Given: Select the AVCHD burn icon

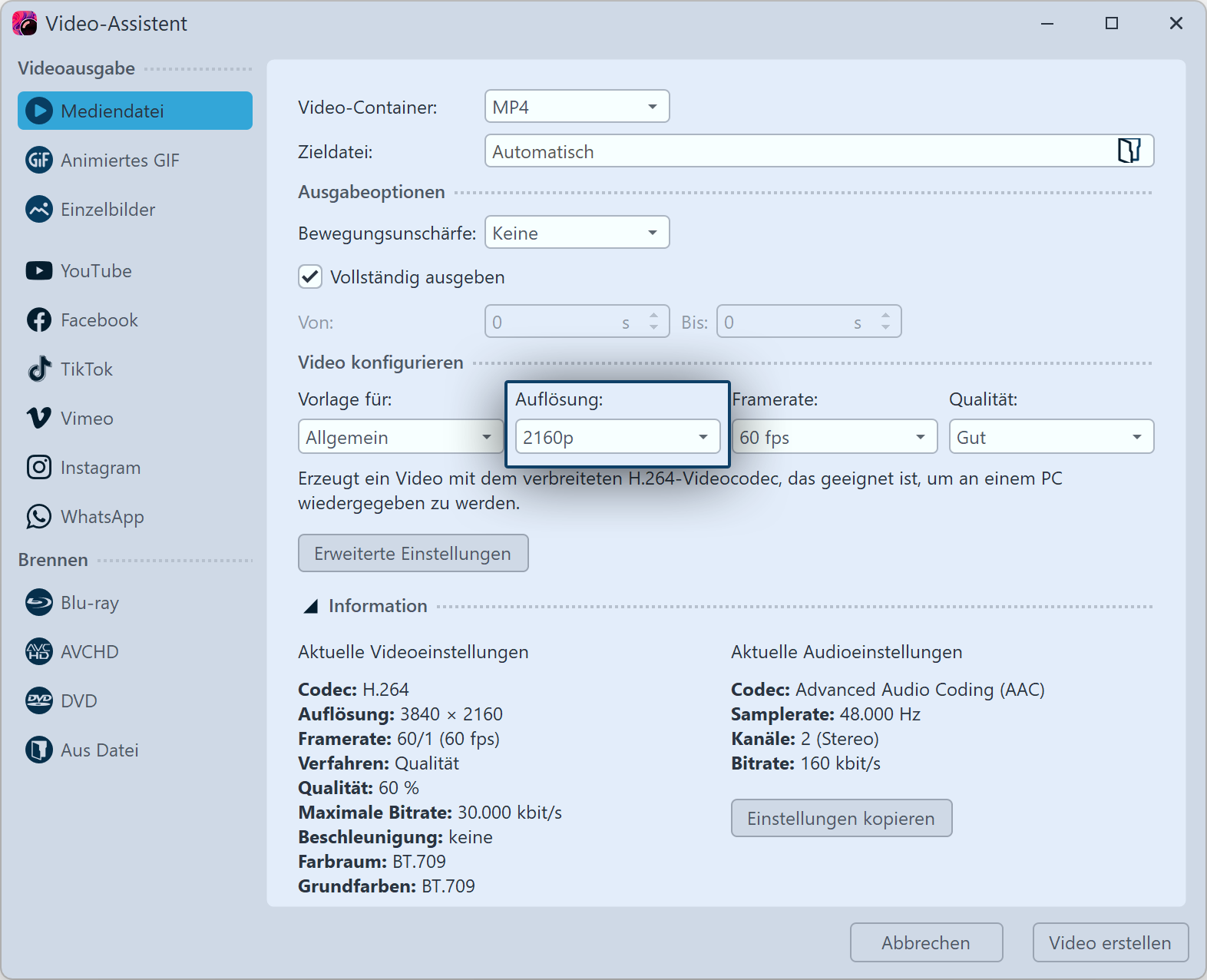Looking at the screenshot, I should (38, 652).
